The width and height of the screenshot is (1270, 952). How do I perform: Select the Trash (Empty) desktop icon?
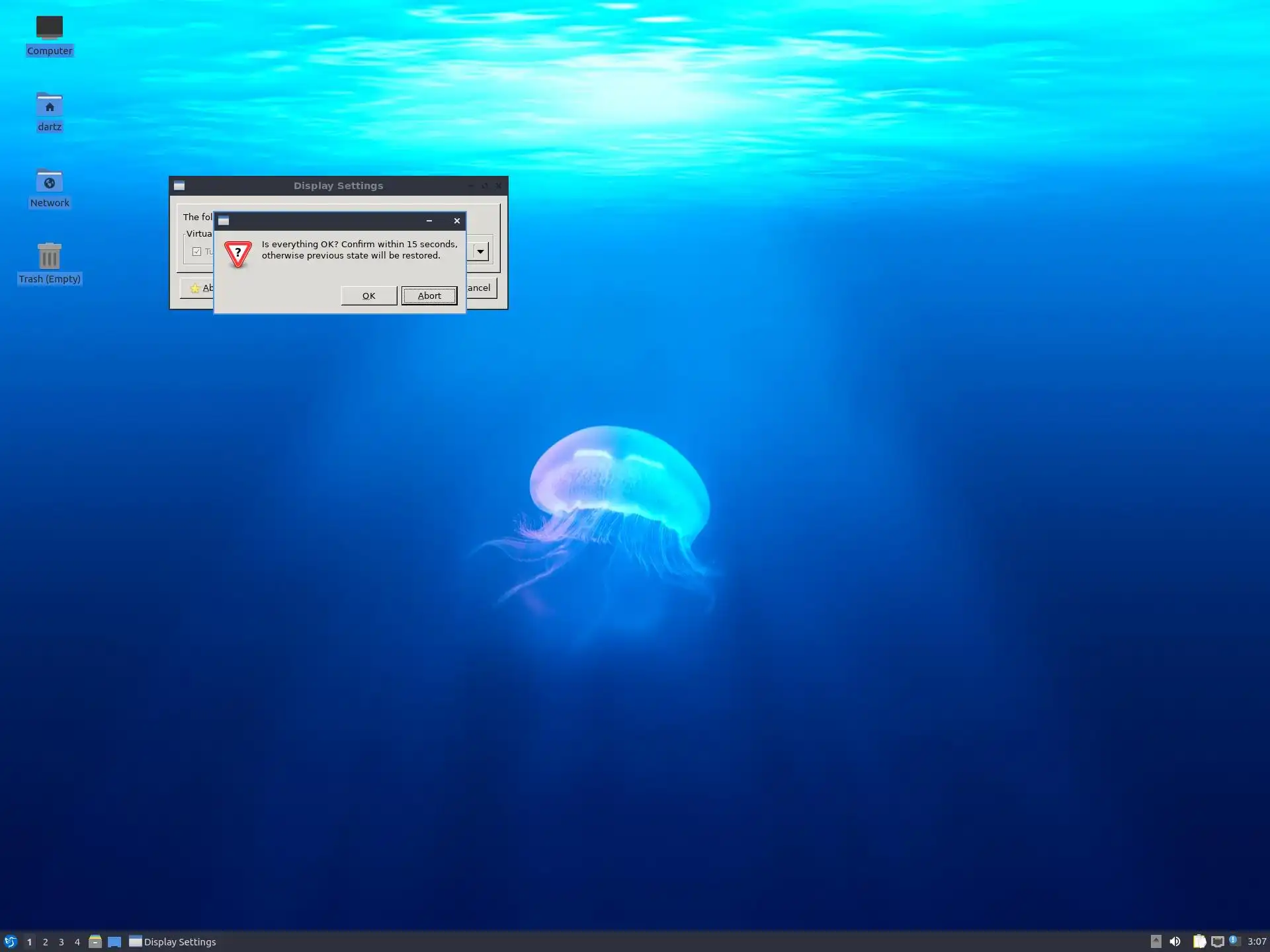tap(49, 257)
